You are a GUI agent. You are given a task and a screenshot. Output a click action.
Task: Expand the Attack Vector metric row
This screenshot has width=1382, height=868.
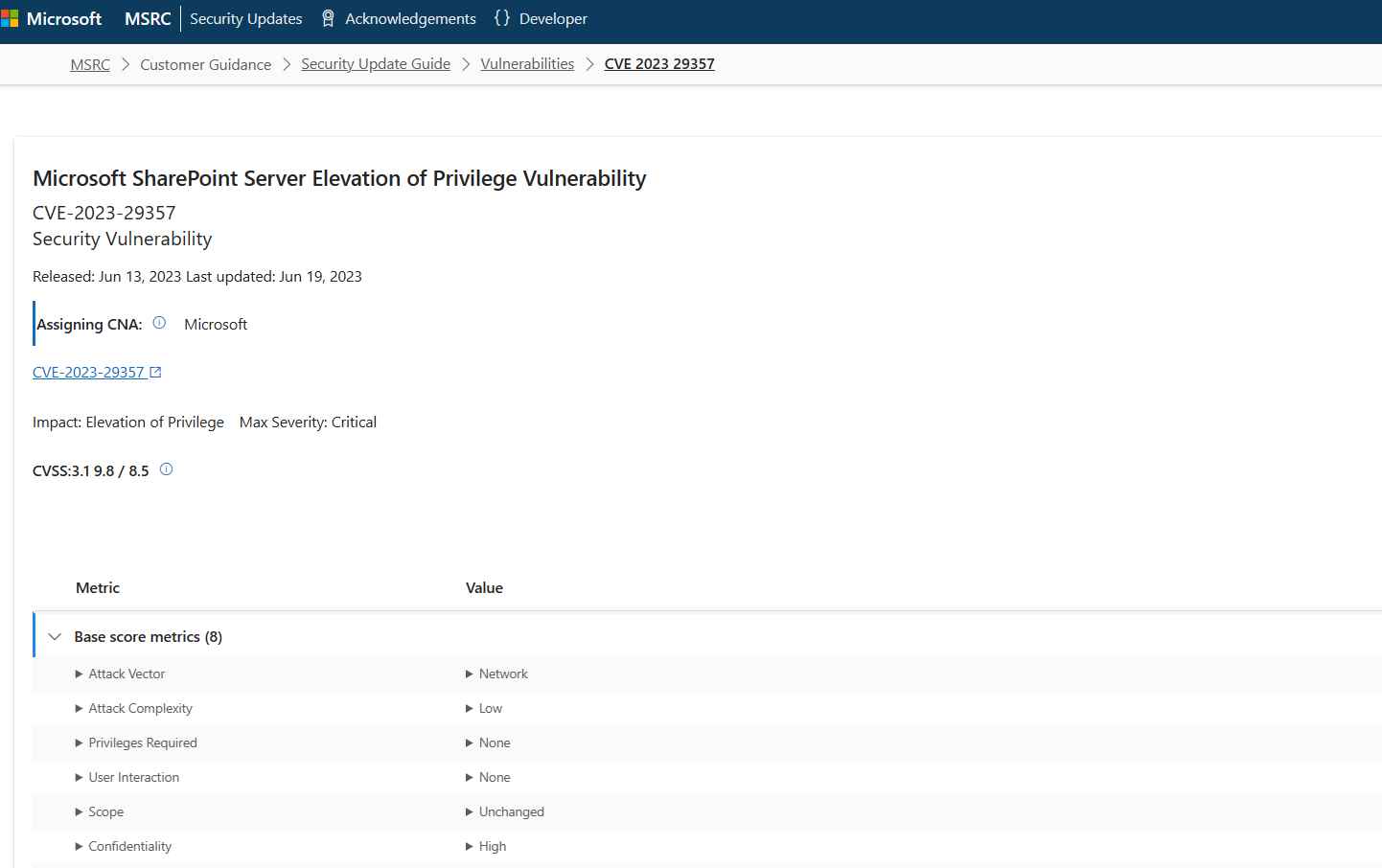click(x=120, y=674)
